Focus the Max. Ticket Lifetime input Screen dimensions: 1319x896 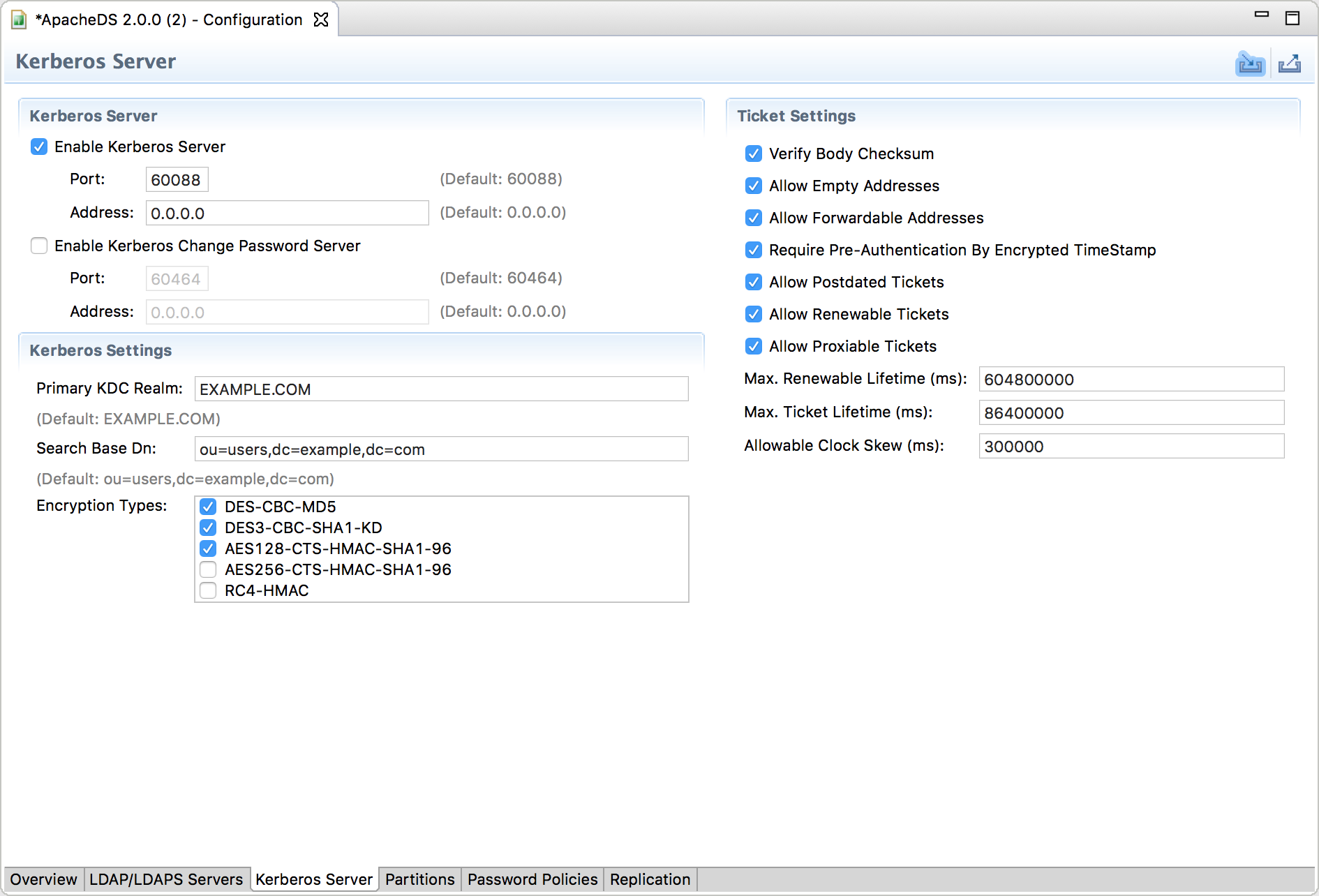click(1131, 413)
